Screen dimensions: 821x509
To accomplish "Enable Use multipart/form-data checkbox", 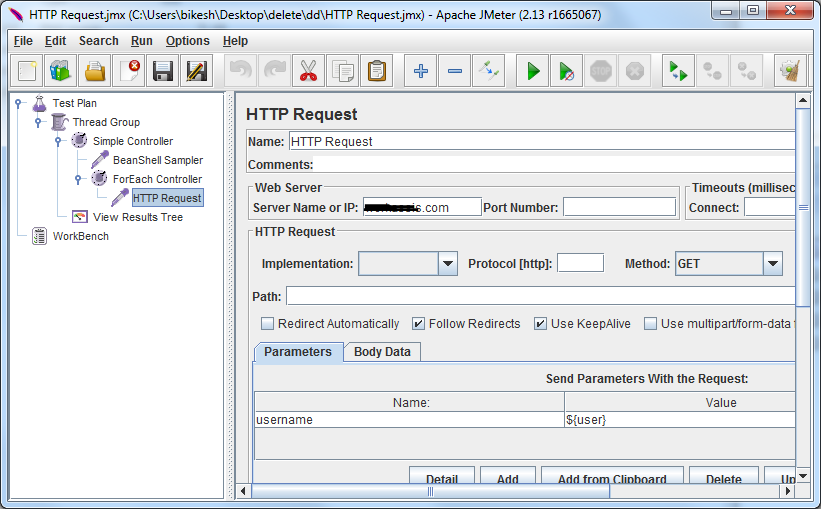I will click(x=650, y=324).
